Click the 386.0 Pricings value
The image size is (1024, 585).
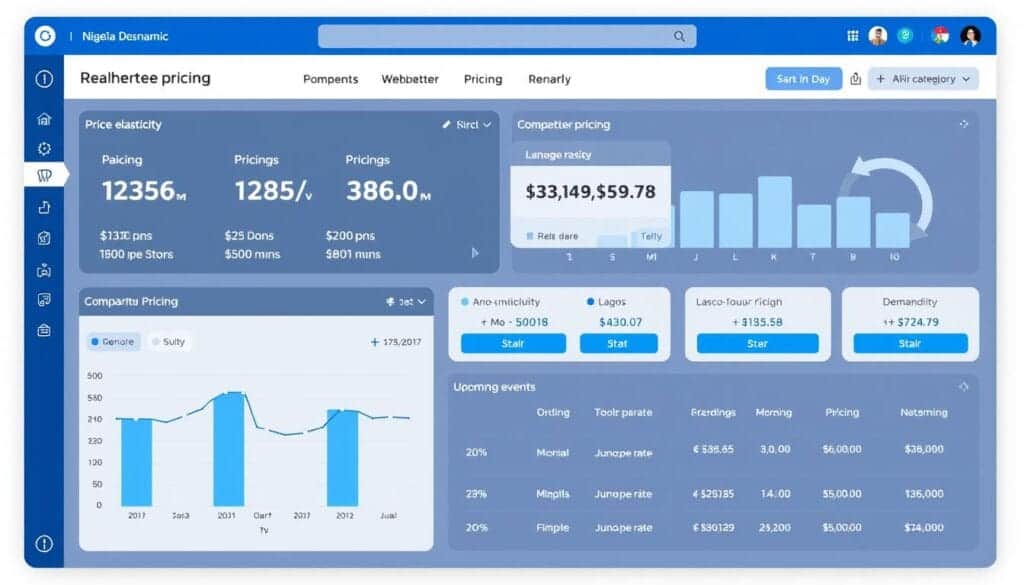pos(389,191)
